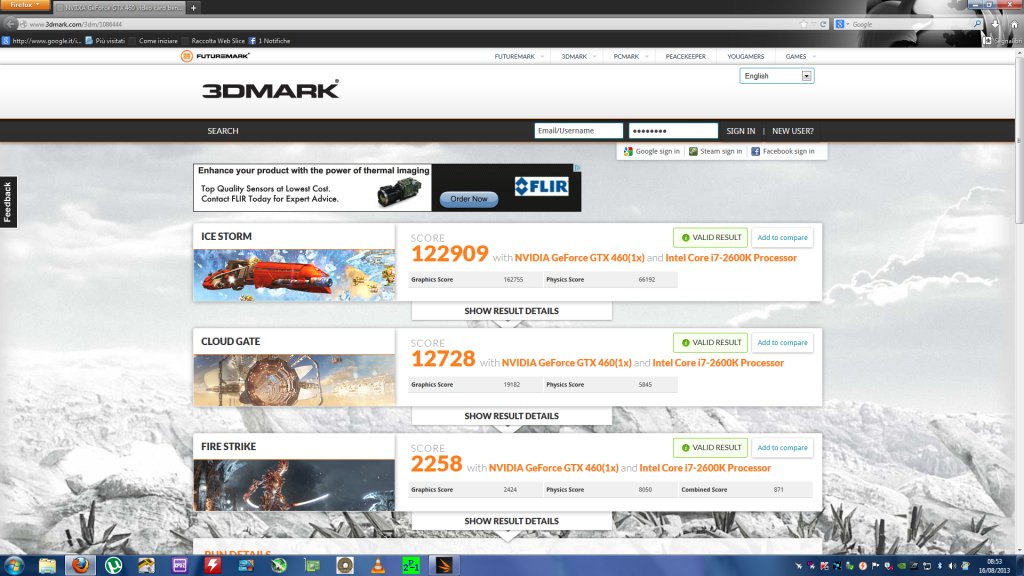Click the volume speaker tray icon
The image size is (1024, 576).
(952, 566)
